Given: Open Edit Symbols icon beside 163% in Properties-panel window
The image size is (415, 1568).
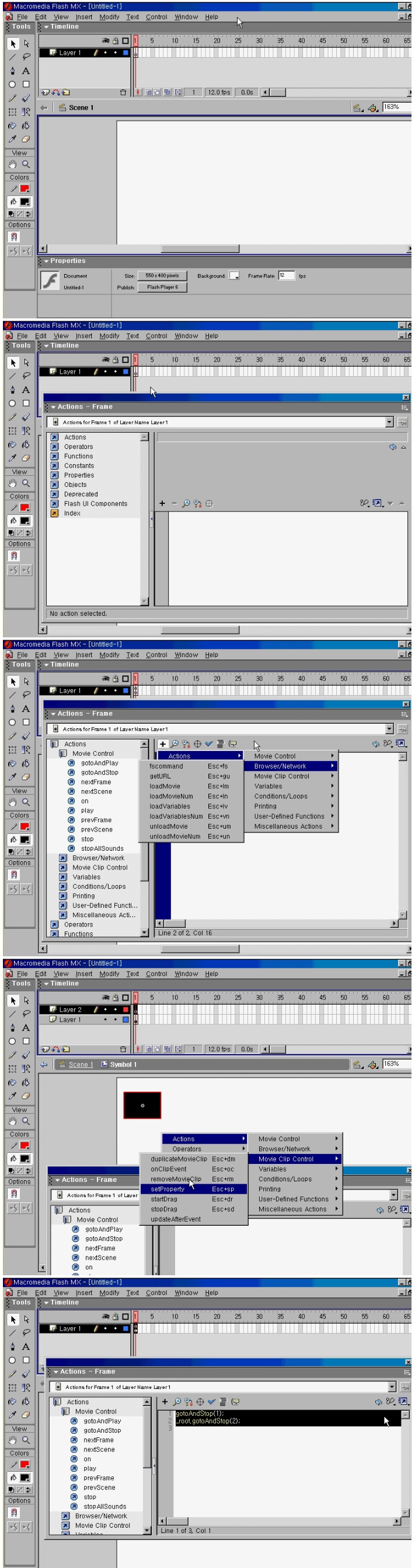Looking at the screenshot, I should [372, 108].
